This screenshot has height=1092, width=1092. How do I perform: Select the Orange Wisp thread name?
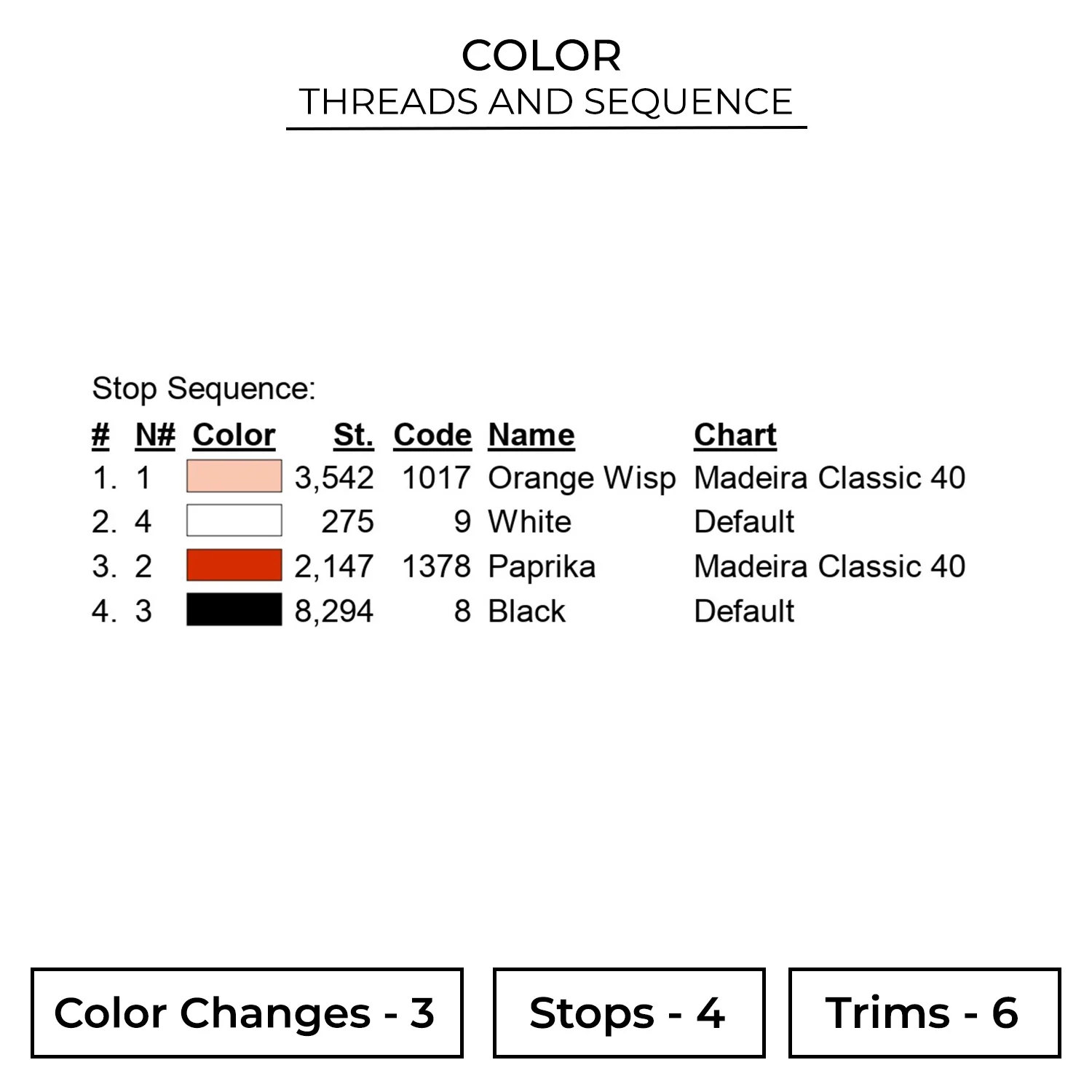coord(582,478)
